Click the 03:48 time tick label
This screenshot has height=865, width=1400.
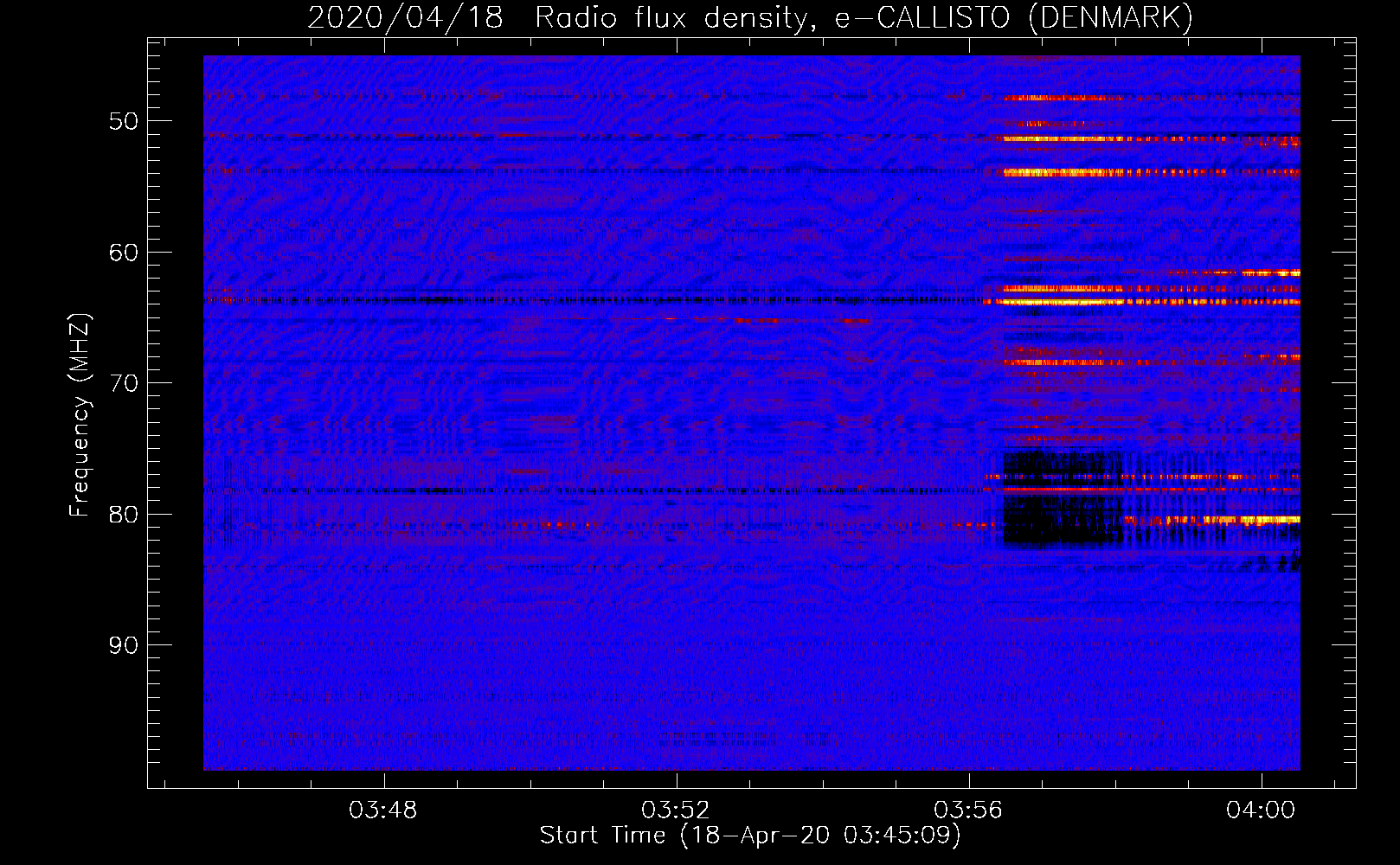click(x=382, y=811)
